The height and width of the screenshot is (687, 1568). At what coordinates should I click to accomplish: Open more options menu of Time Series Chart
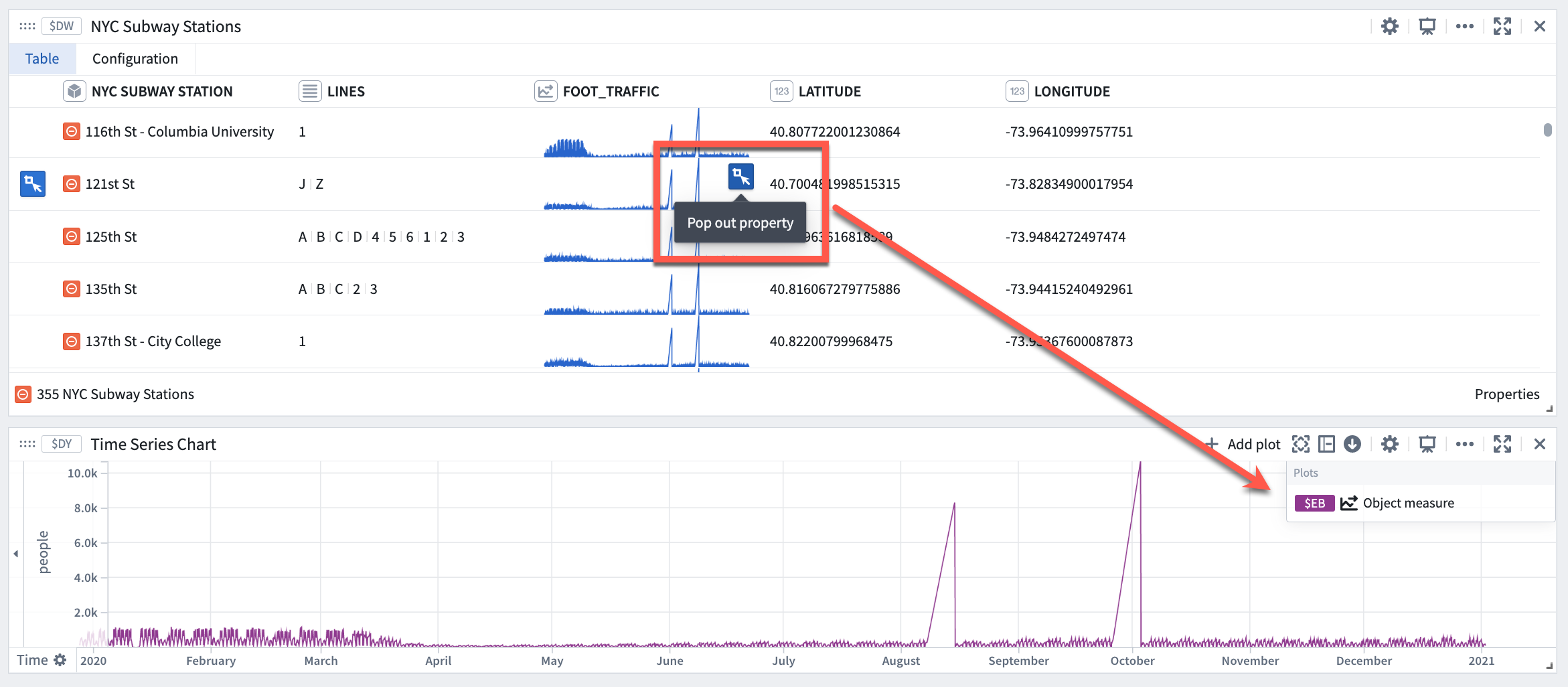1465,444
